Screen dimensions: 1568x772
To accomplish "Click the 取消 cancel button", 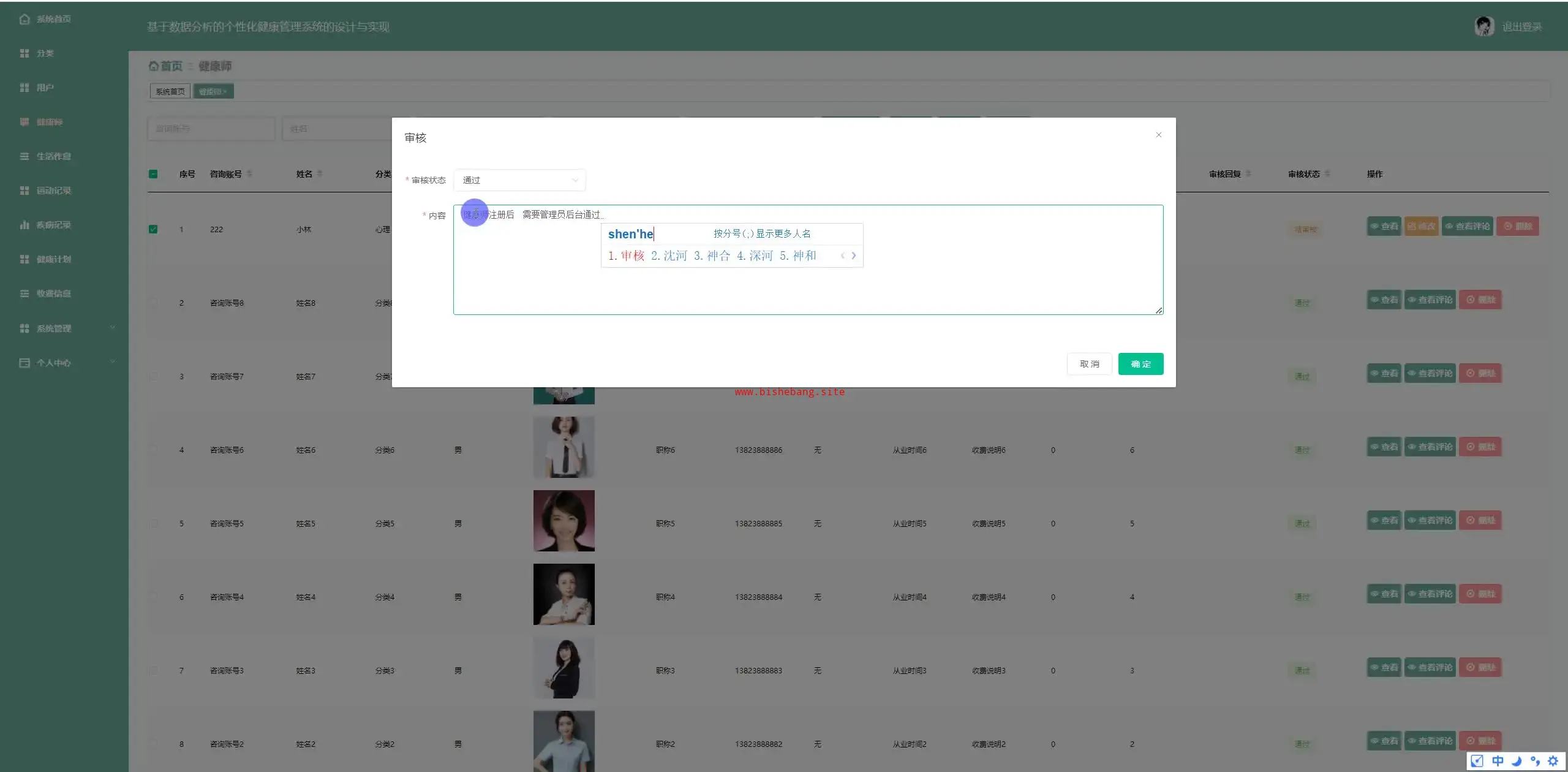I will 1089,364.
